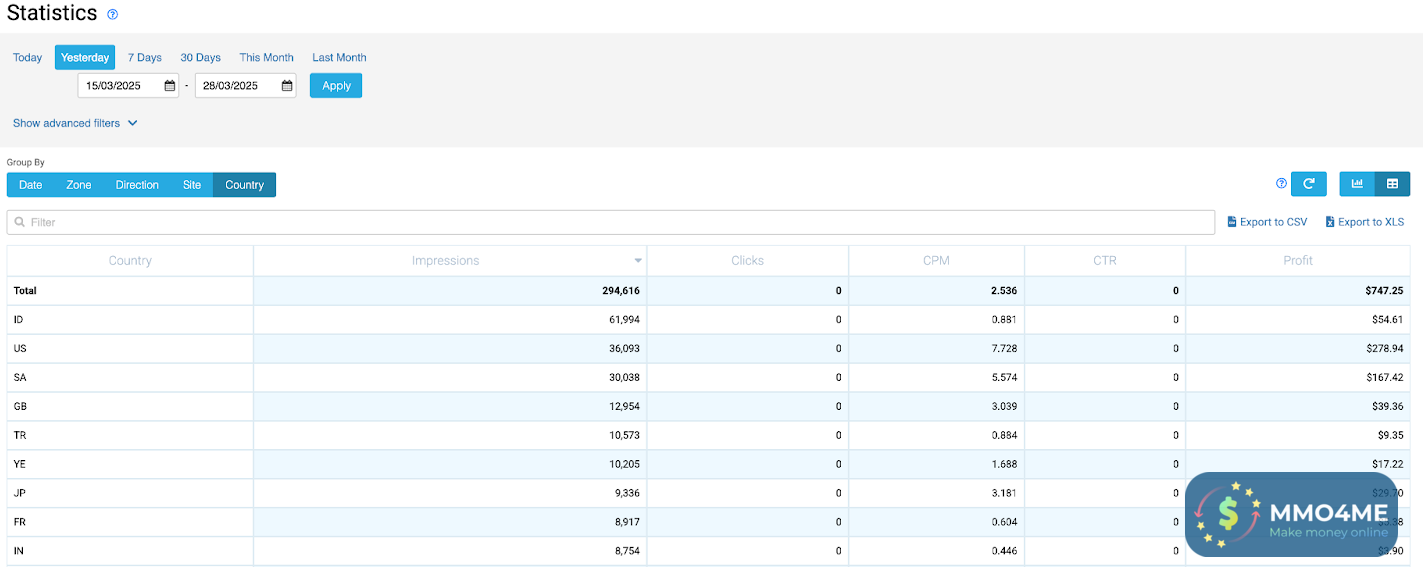Group statistics by Date
Screen dimensions: 1423x567
click(x=31, y=185)
